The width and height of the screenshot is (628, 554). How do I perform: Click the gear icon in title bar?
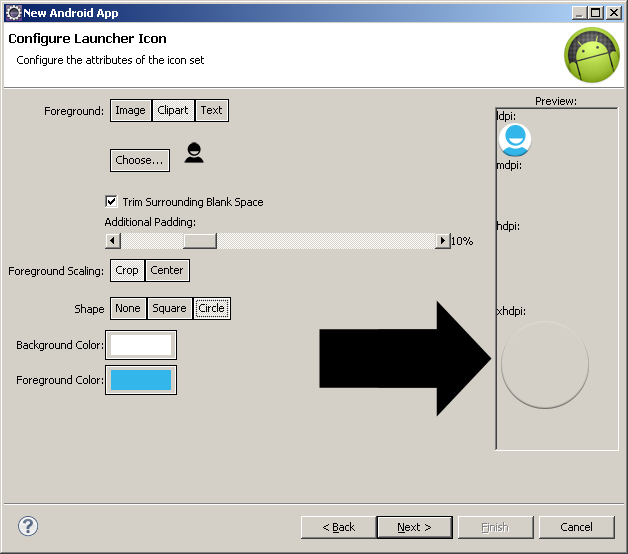(14, 13)
